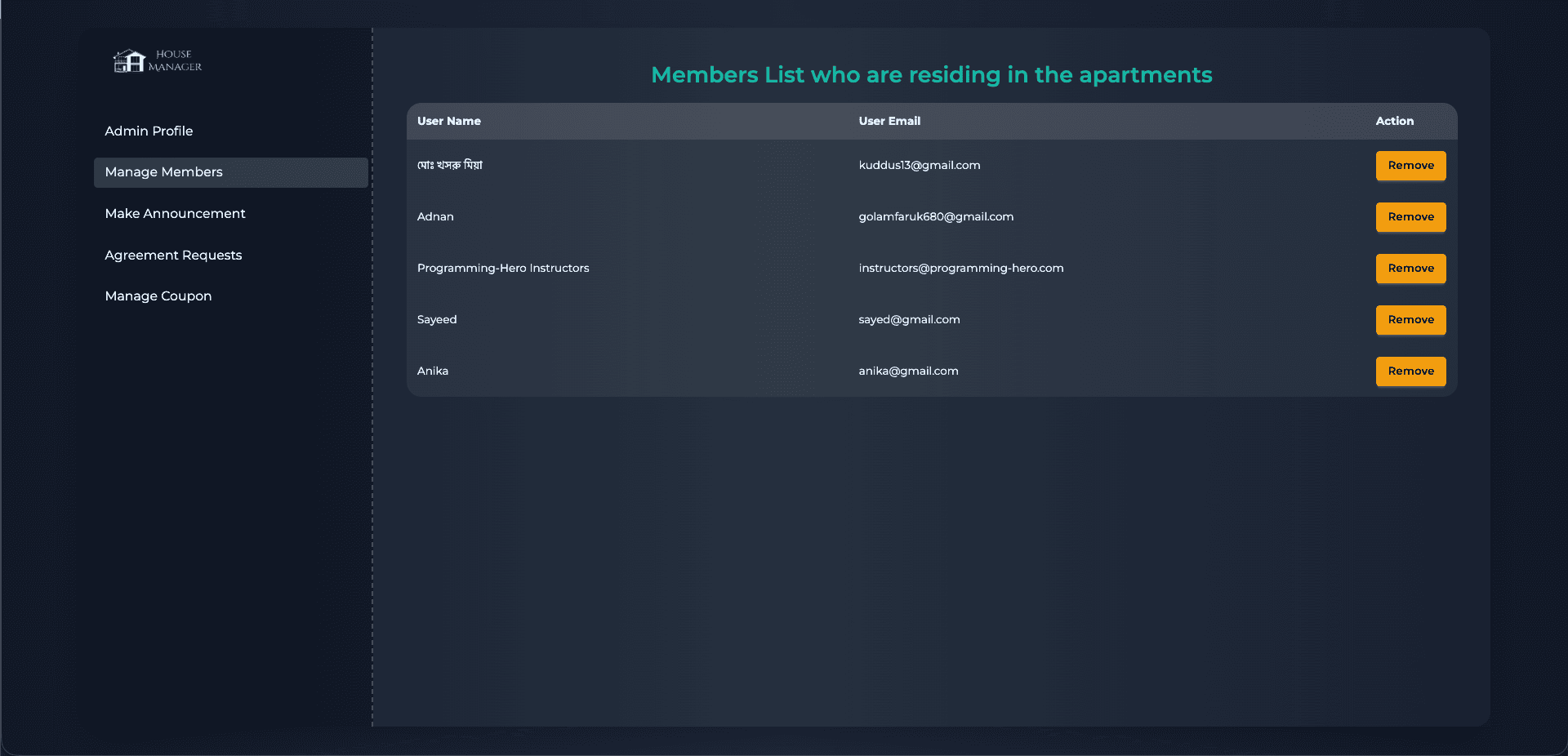This screenshot has height=756, width=1568.
Task: Click the instructors@programming-hero.com email cell
Action: (x=961, y=268)
